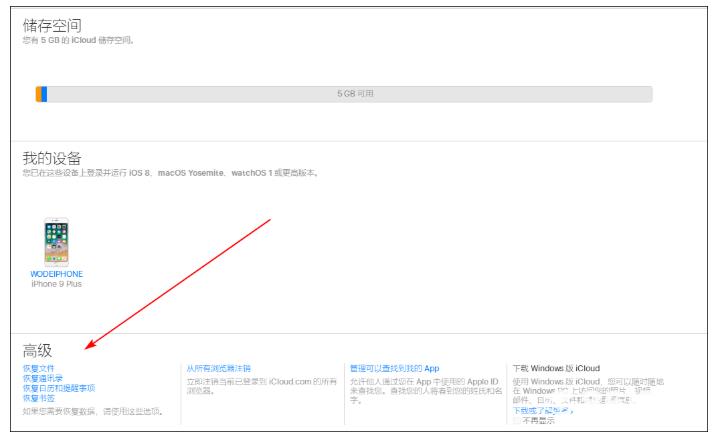The height and width of the screenshot is (437, 714).
Task: Click the 我的设备 heading
Action: pos(52,158)
